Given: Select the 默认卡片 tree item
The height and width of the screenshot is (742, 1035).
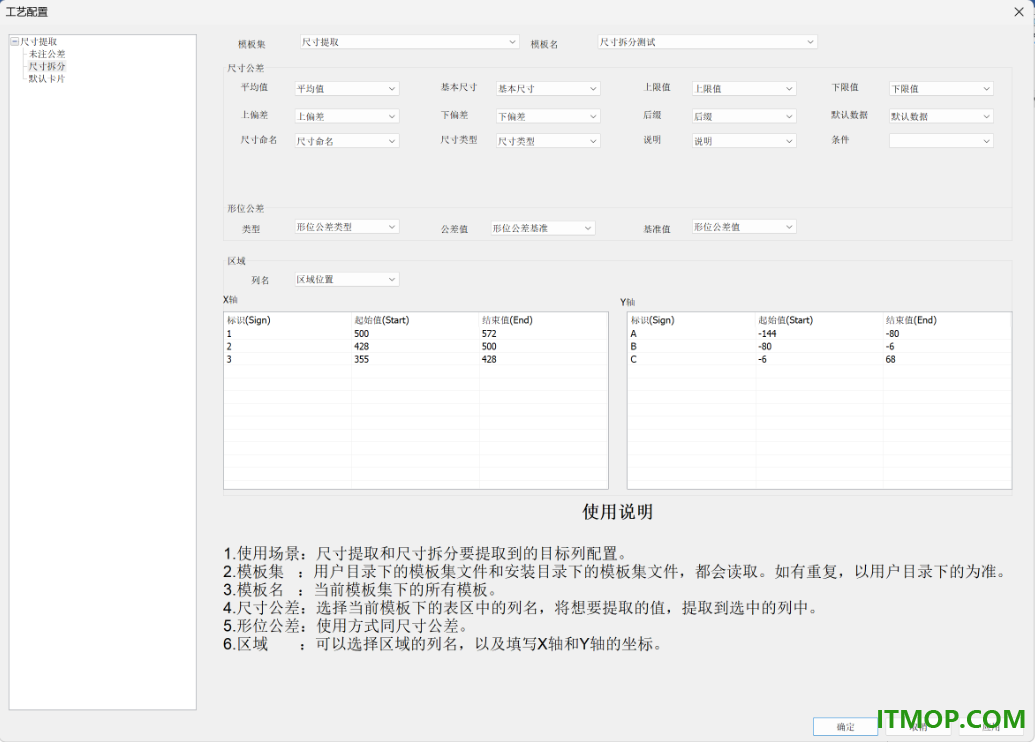Looking at the screenshot, I should (x=47, y=79).
